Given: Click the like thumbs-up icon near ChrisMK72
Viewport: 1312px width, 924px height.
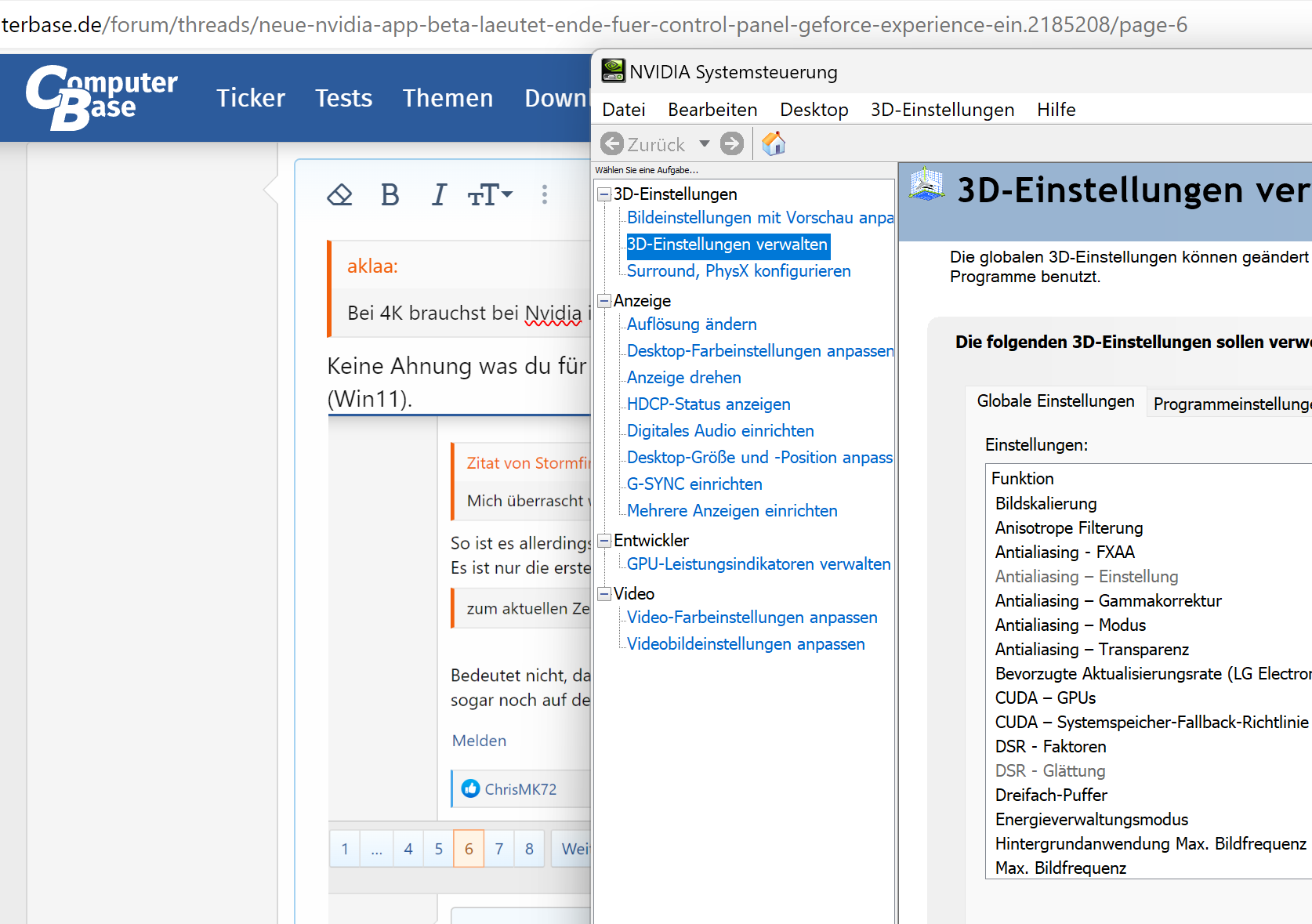Looking at the screenshot, I should tap(470, 788).
